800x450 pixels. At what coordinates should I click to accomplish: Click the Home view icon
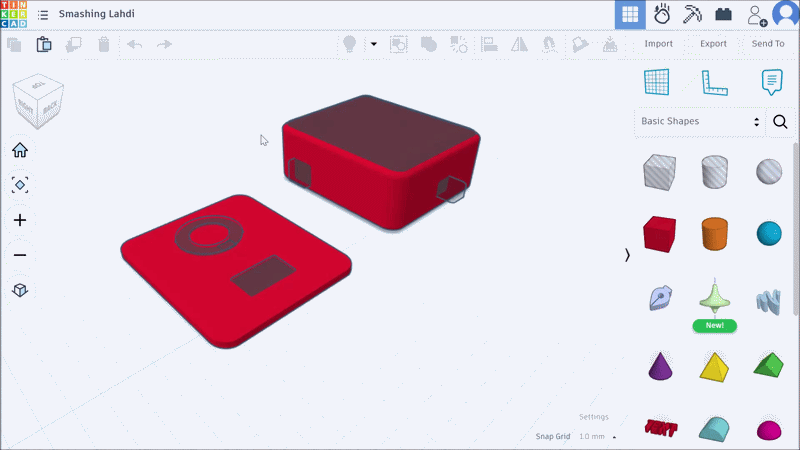point(20,150)
